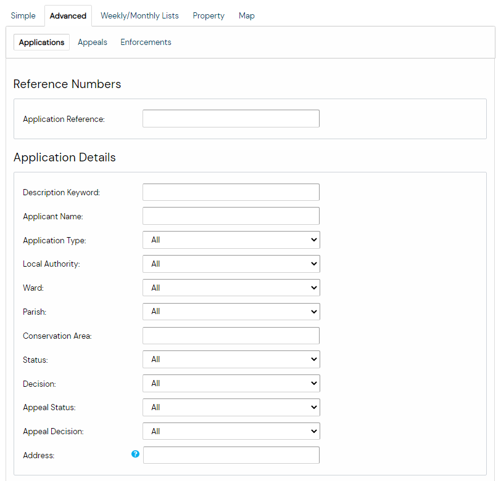Click the 'Reference Numbers' heading text
This screenshot has height=481, width=500.
(x=67, y=84)
